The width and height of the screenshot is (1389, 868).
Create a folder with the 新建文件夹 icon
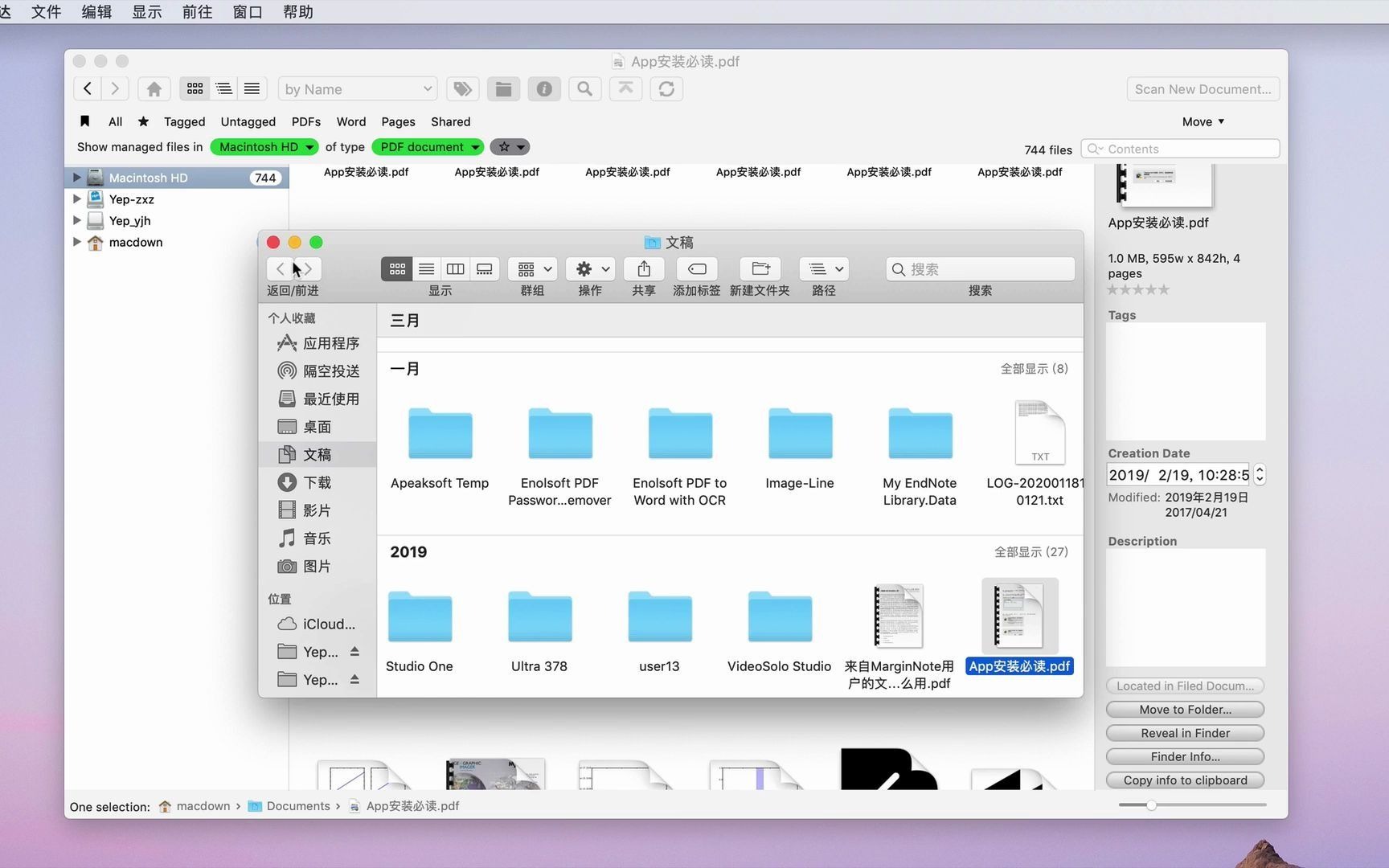760,268
